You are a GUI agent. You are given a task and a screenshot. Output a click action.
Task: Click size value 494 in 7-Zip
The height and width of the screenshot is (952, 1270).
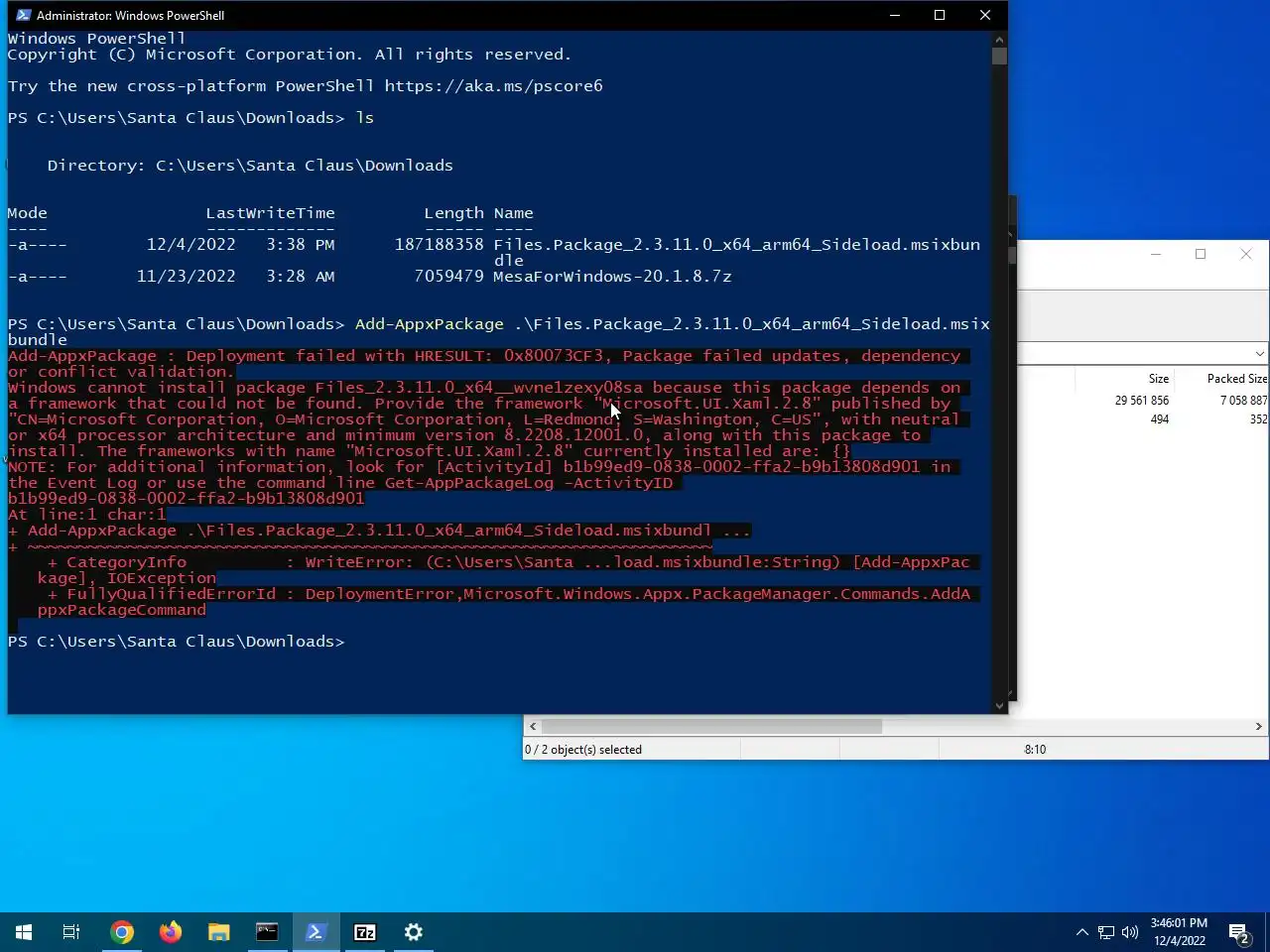pyautogui.click(x=1159, y=419)
